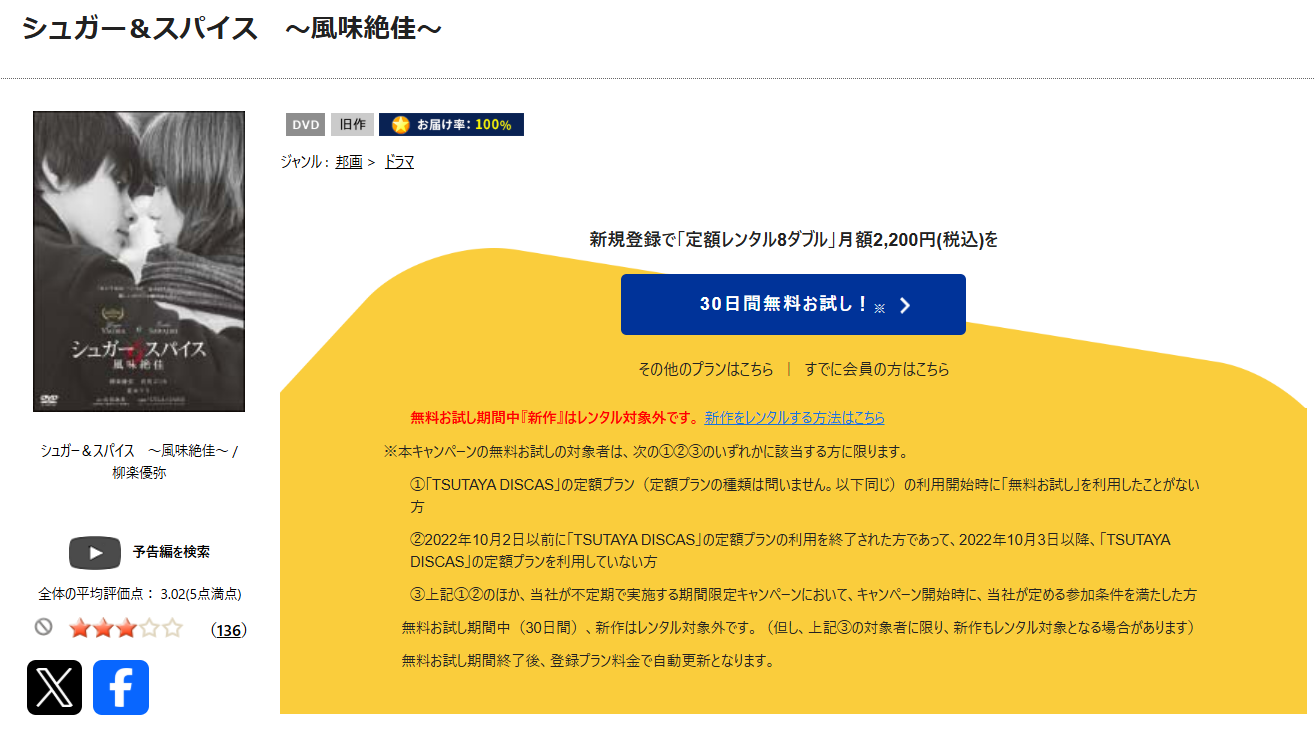This screenshot has height=732, width=1315.
Task: Click the fifth empty rating star
Action: [172, 629]
